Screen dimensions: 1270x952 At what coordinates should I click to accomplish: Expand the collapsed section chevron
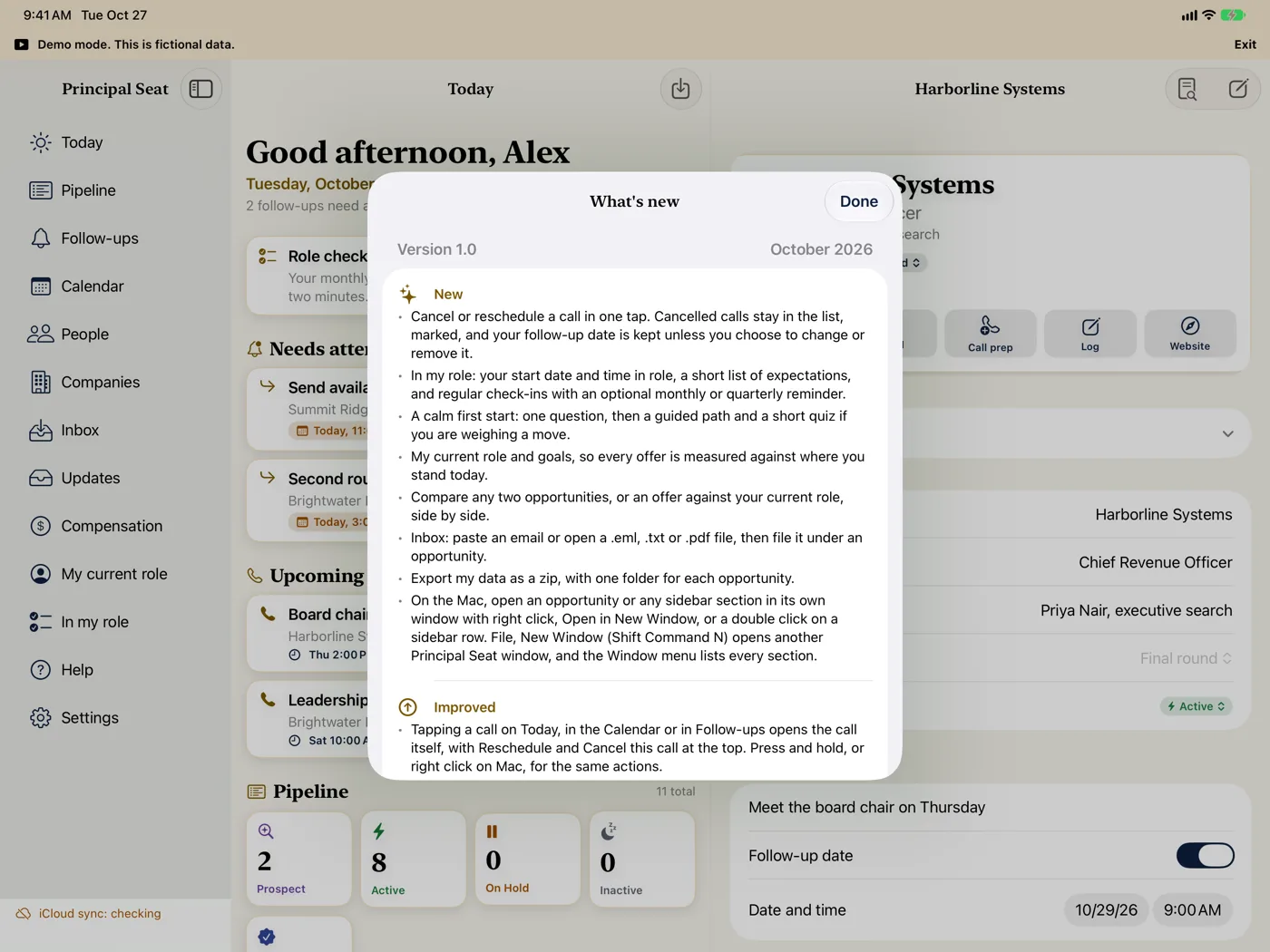(x=1227, y=434)
